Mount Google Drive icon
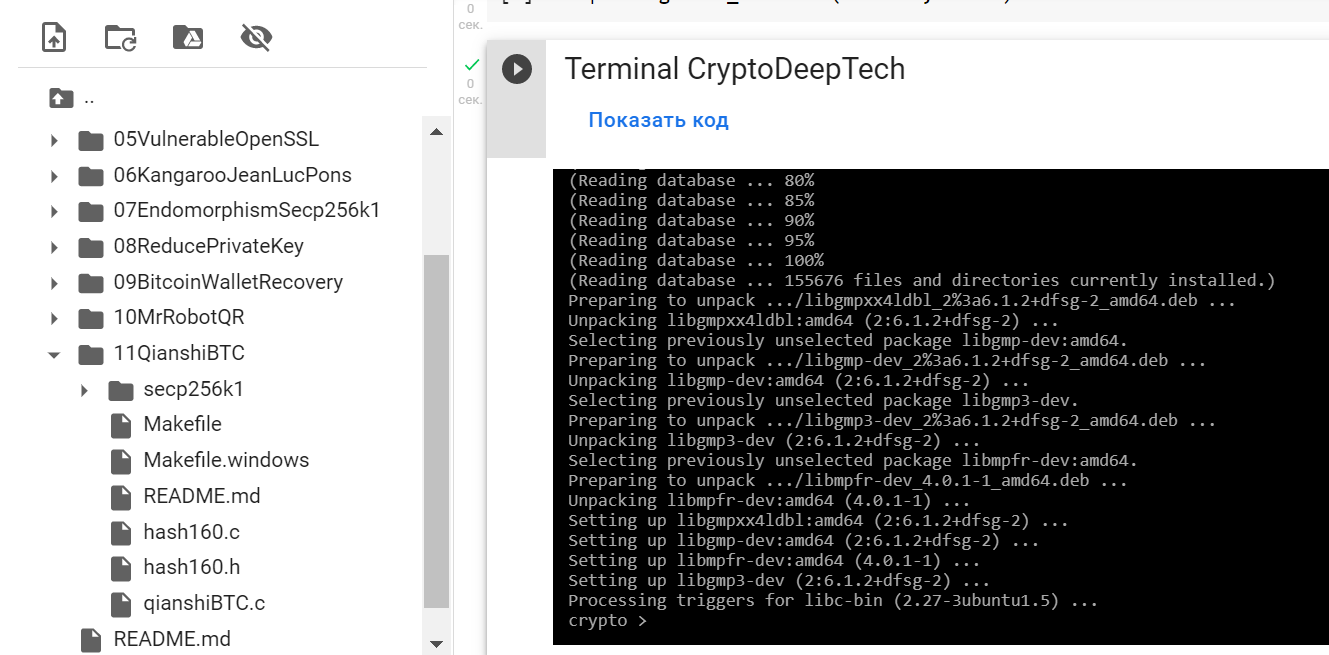Viewport: 1329px width, 655px height. click(188, 38)
